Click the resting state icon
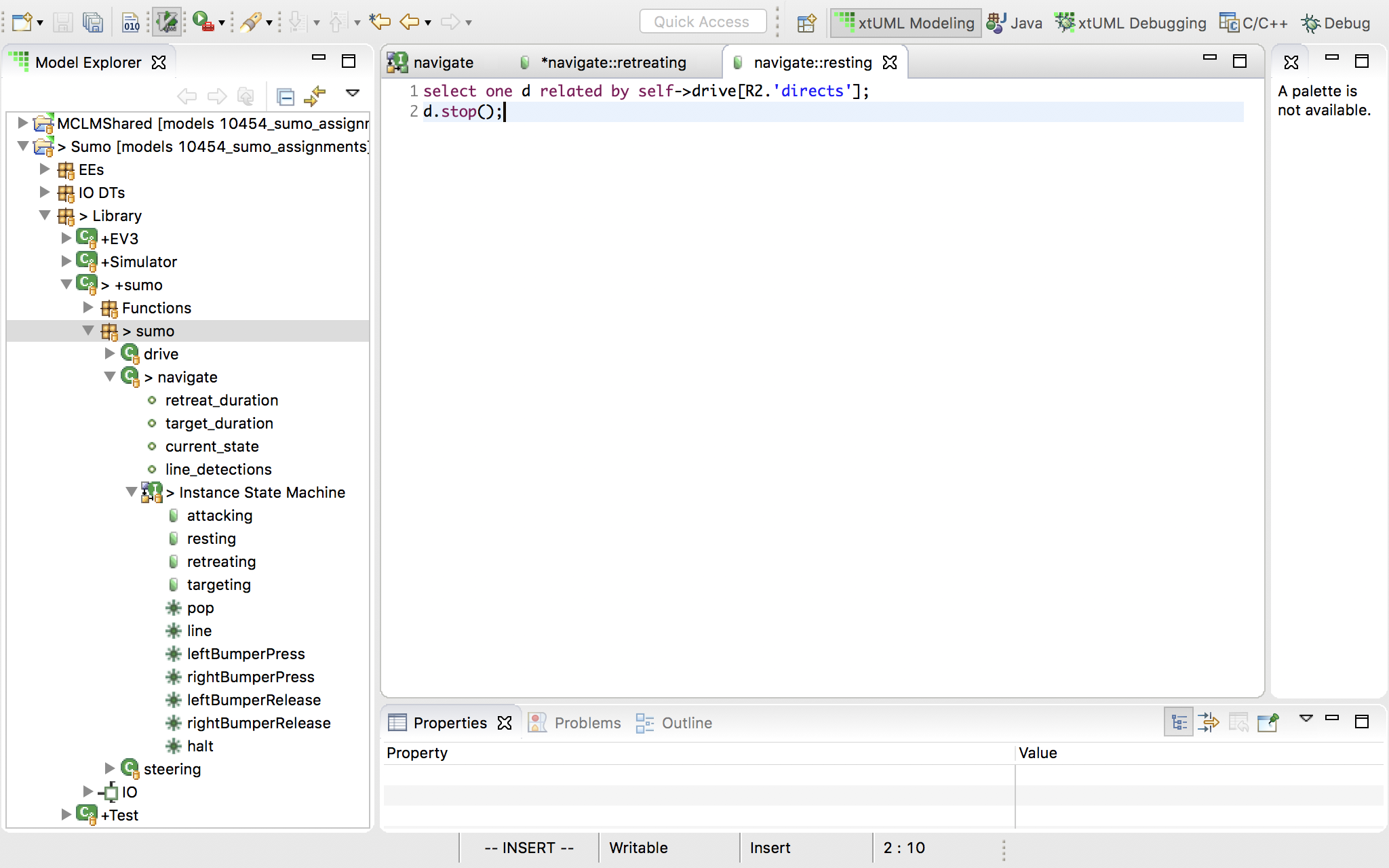The image size is (1389, 868). pyautogui.click(x=174, y=538)
